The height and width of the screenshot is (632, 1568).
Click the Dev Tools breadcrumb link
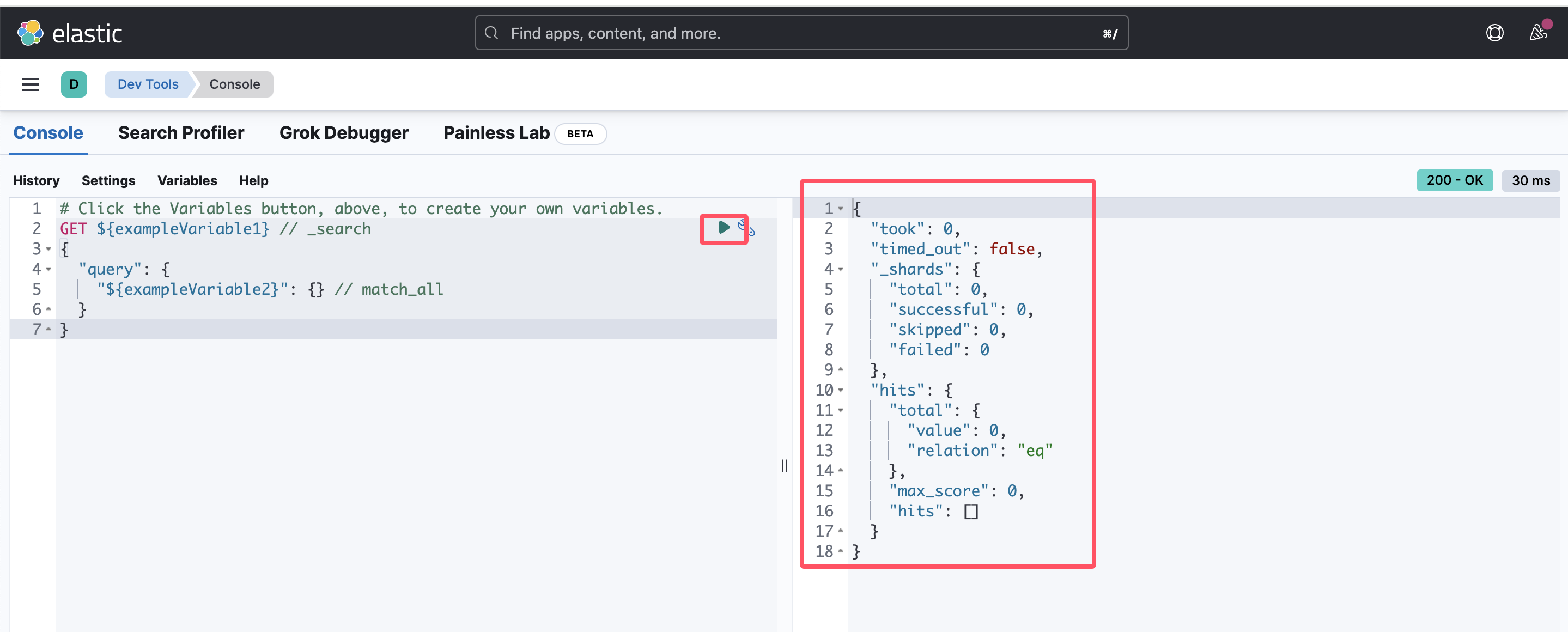[148, 84]
